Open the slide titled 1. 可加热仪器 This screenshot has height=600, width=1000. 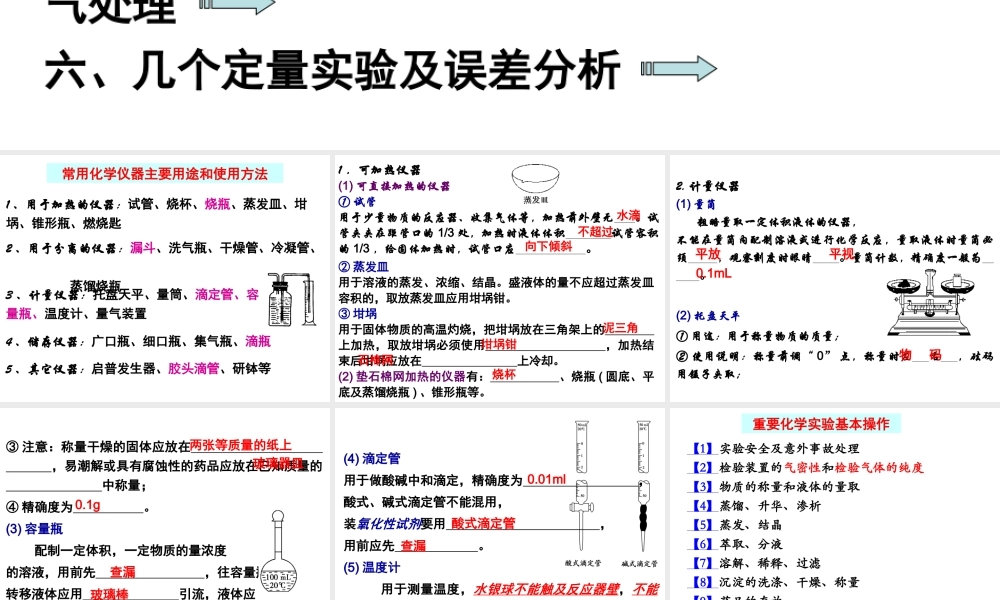click(x=499, y=278)
